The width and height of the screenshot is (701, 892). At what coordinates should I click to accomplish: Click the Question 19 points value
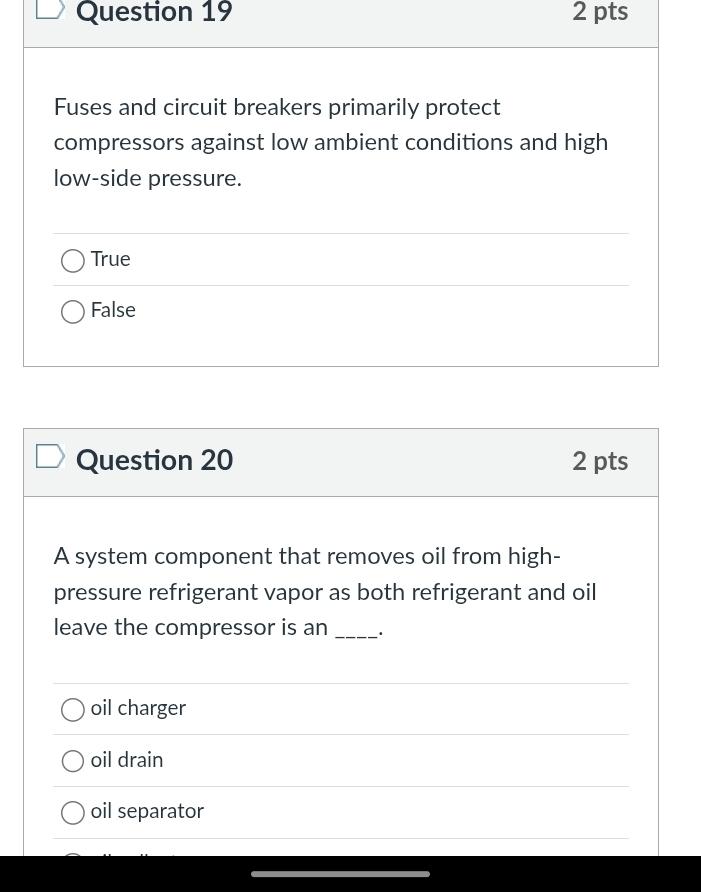point(600,12)
